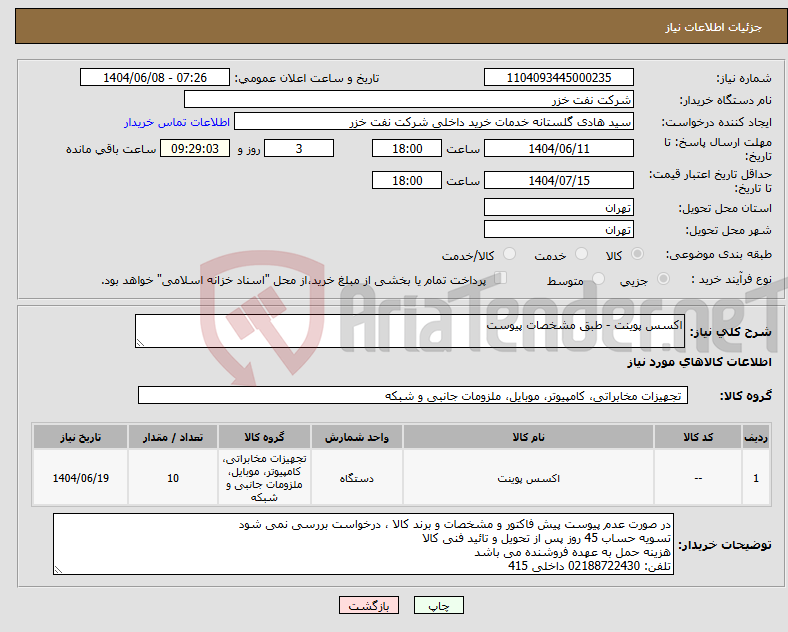788x632 pixels.
Task: Select the کالا radio button
Action: coord(637,254)
